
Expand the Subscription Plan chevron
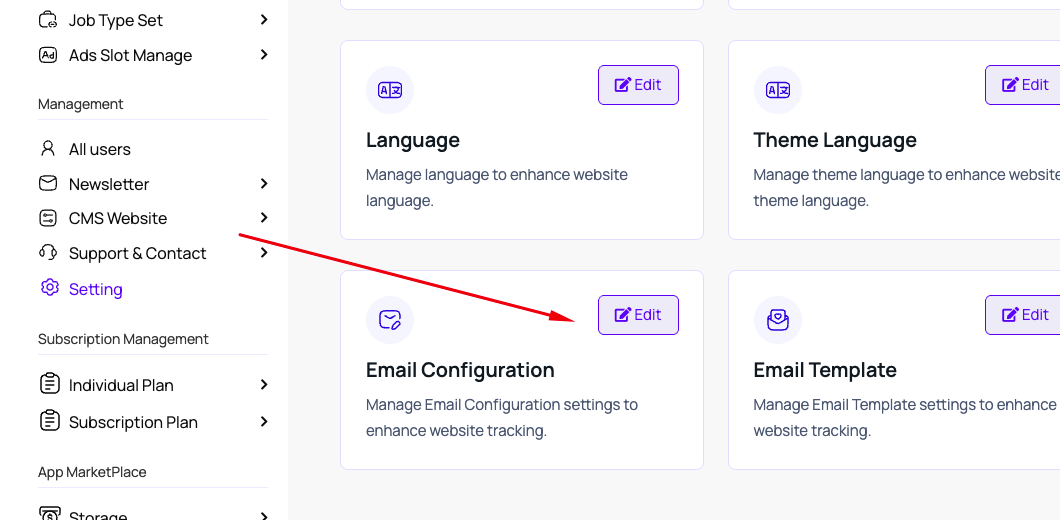pos(264,421)
